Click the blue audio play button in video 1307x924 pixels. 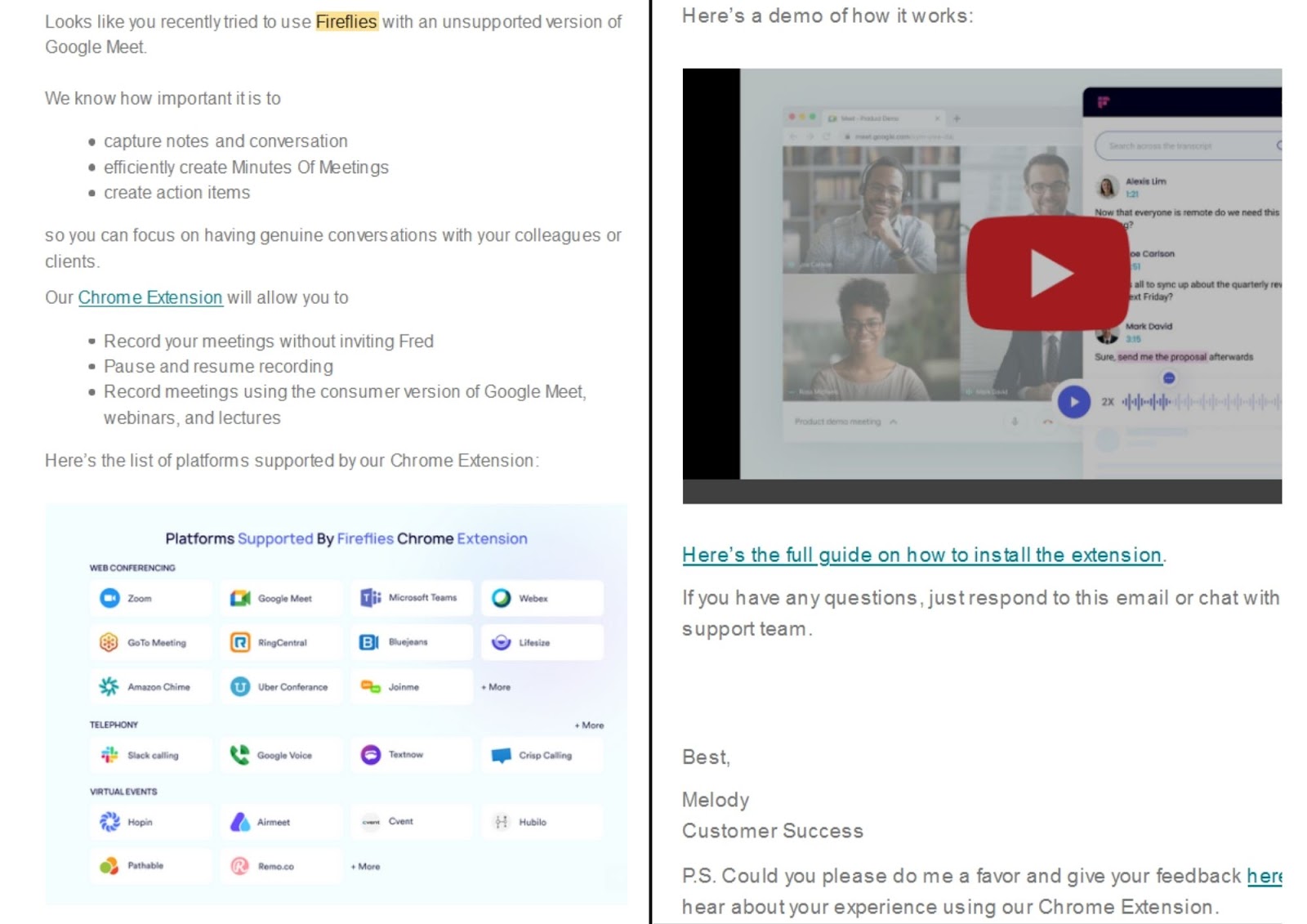tap(1074, 402)
